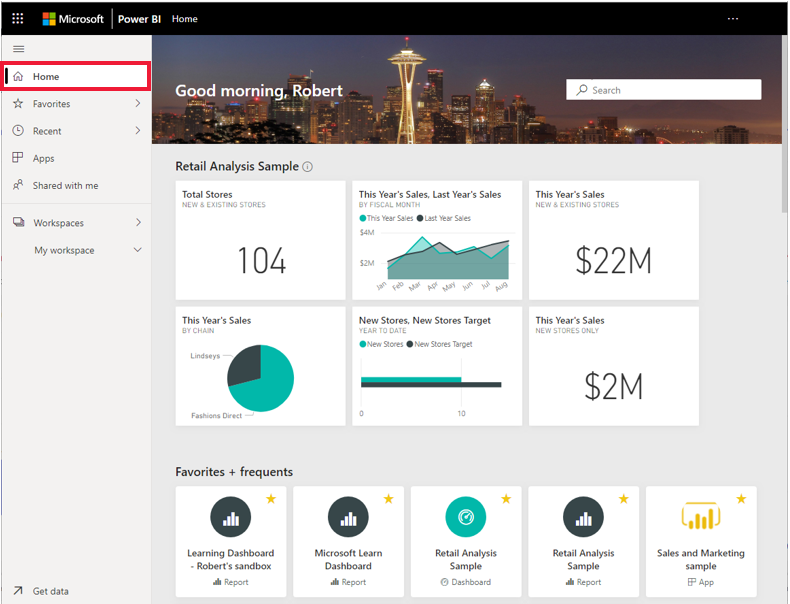Click the dark Last Year Sales legend dot
This screenshot has height=604, width=790.
tap(420, 218)
